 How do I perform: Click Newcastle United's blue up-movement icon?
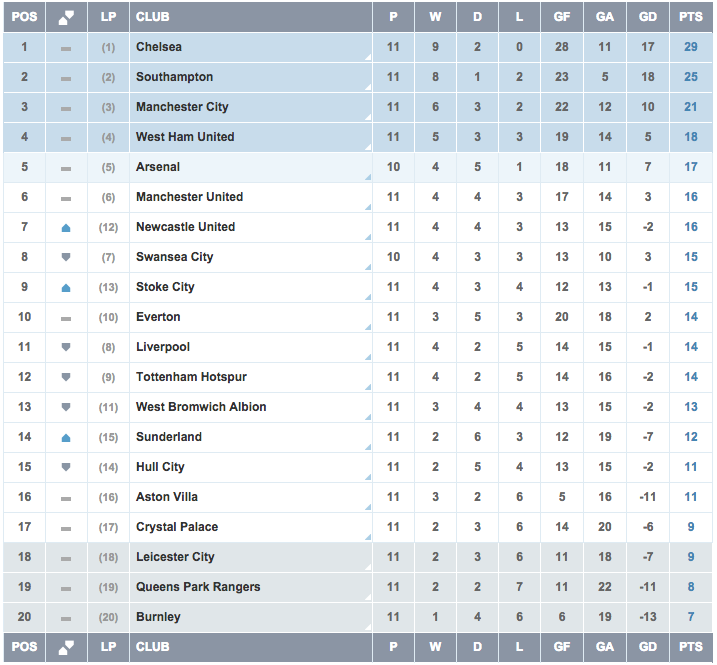[66, 228]
